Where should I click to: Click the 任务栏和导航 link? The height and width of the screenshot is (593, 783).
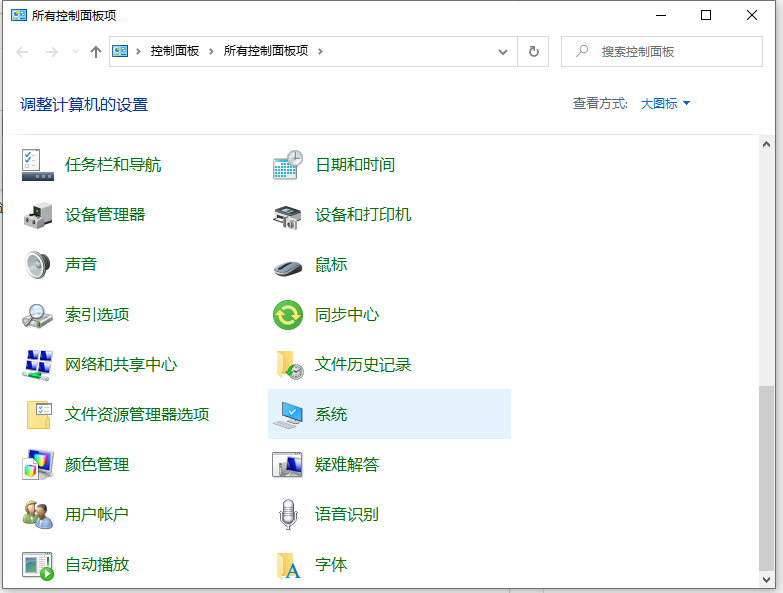[x=113, y=165]
